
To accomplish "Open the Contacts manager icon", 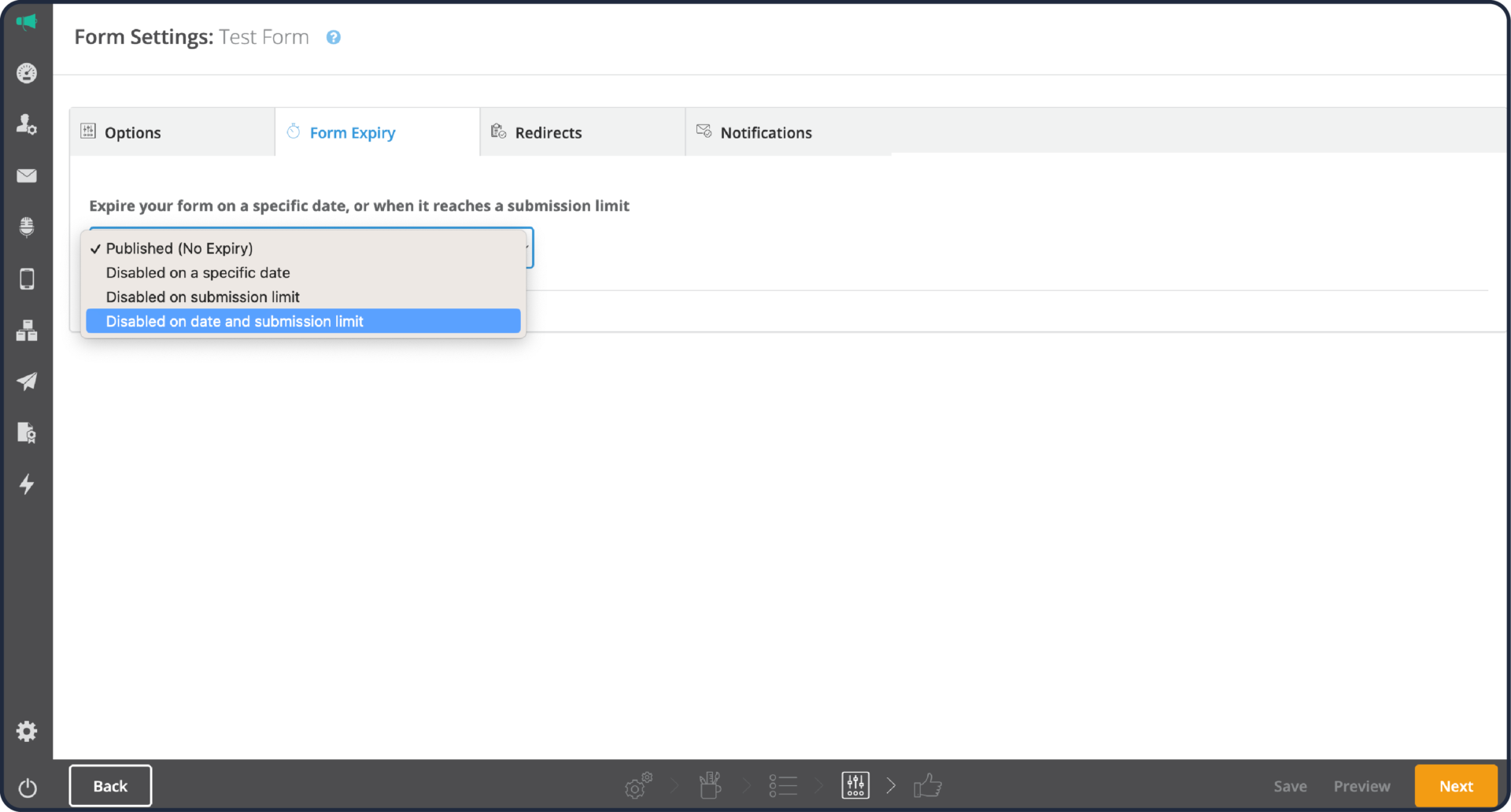I will [x=27, y=124].
